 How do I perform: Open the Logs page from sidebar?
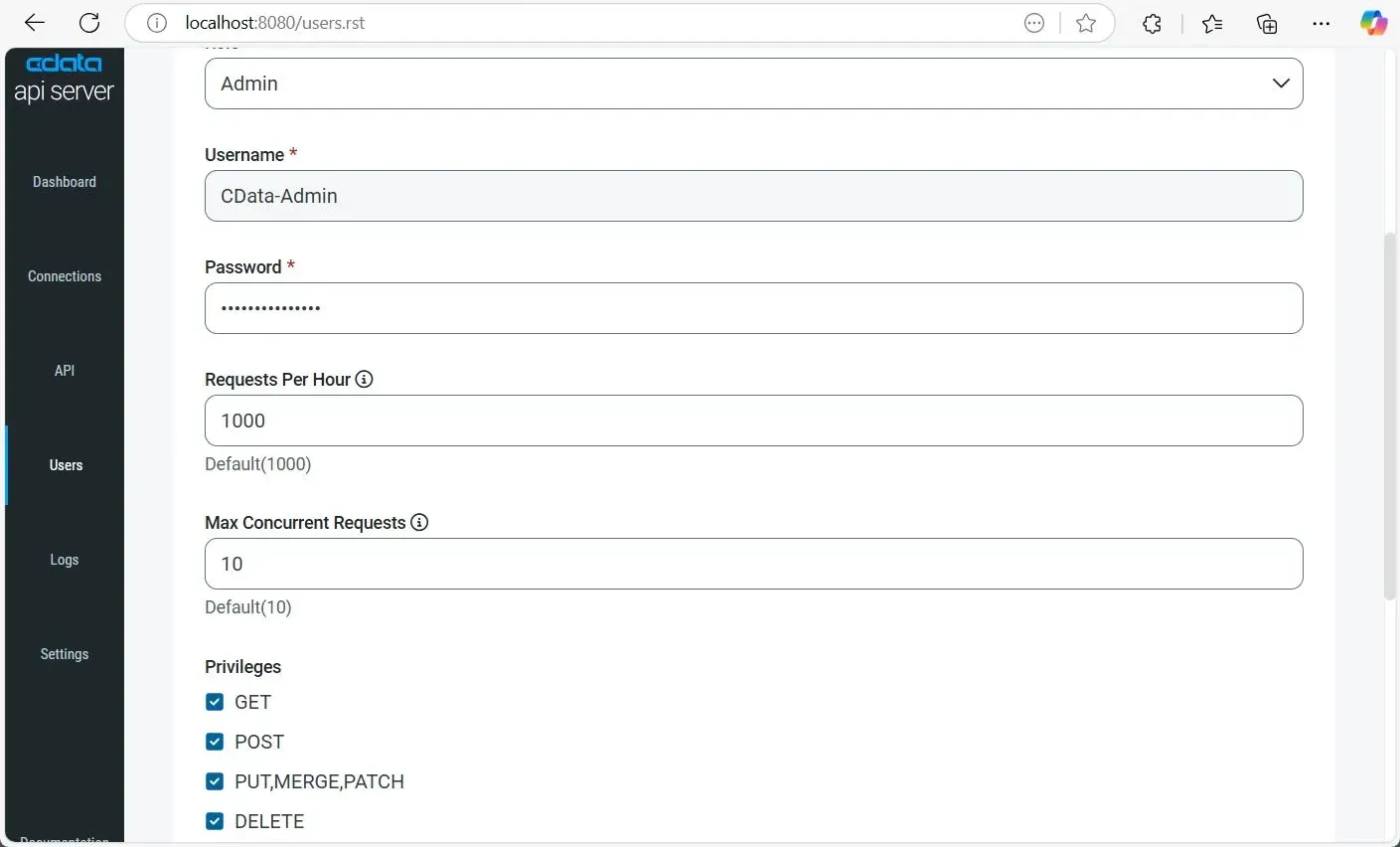point(65,560)
